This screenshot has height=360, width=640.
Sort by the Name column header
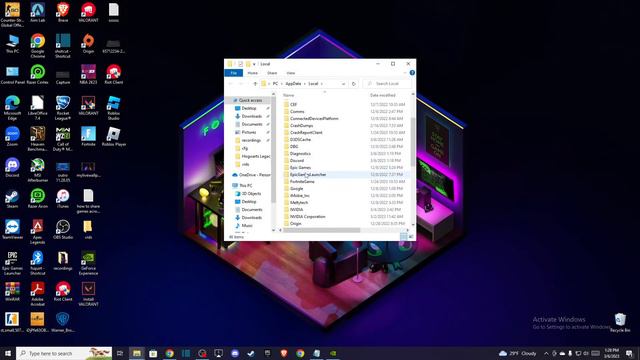pyautogui.click(x=289, y=95)
